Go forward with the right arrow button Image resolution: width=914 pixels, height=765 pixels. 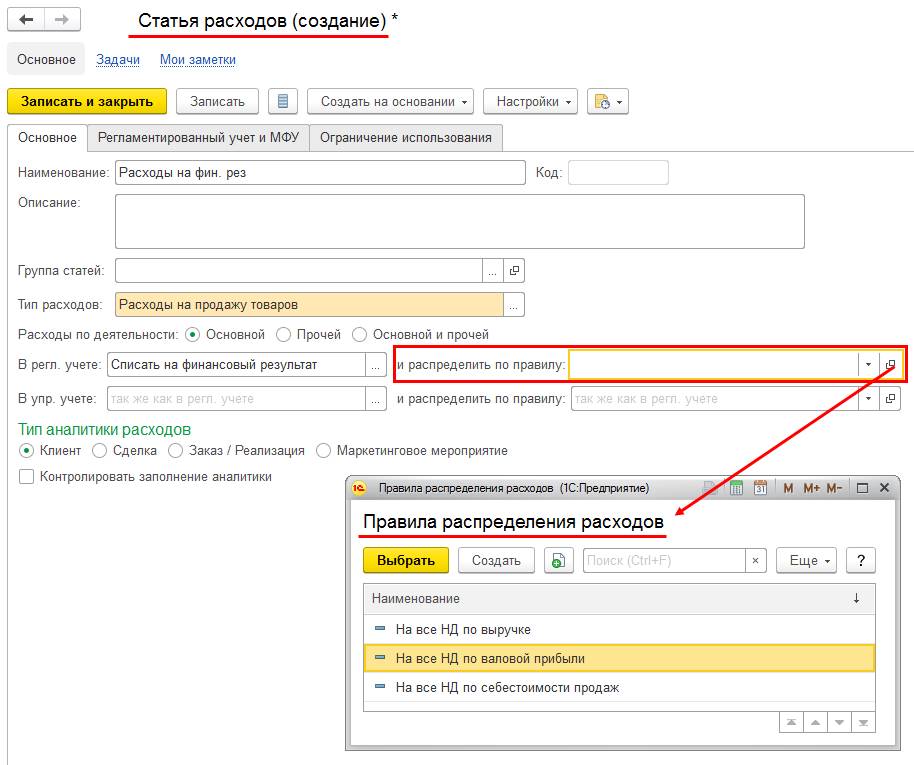coord(62,20)
